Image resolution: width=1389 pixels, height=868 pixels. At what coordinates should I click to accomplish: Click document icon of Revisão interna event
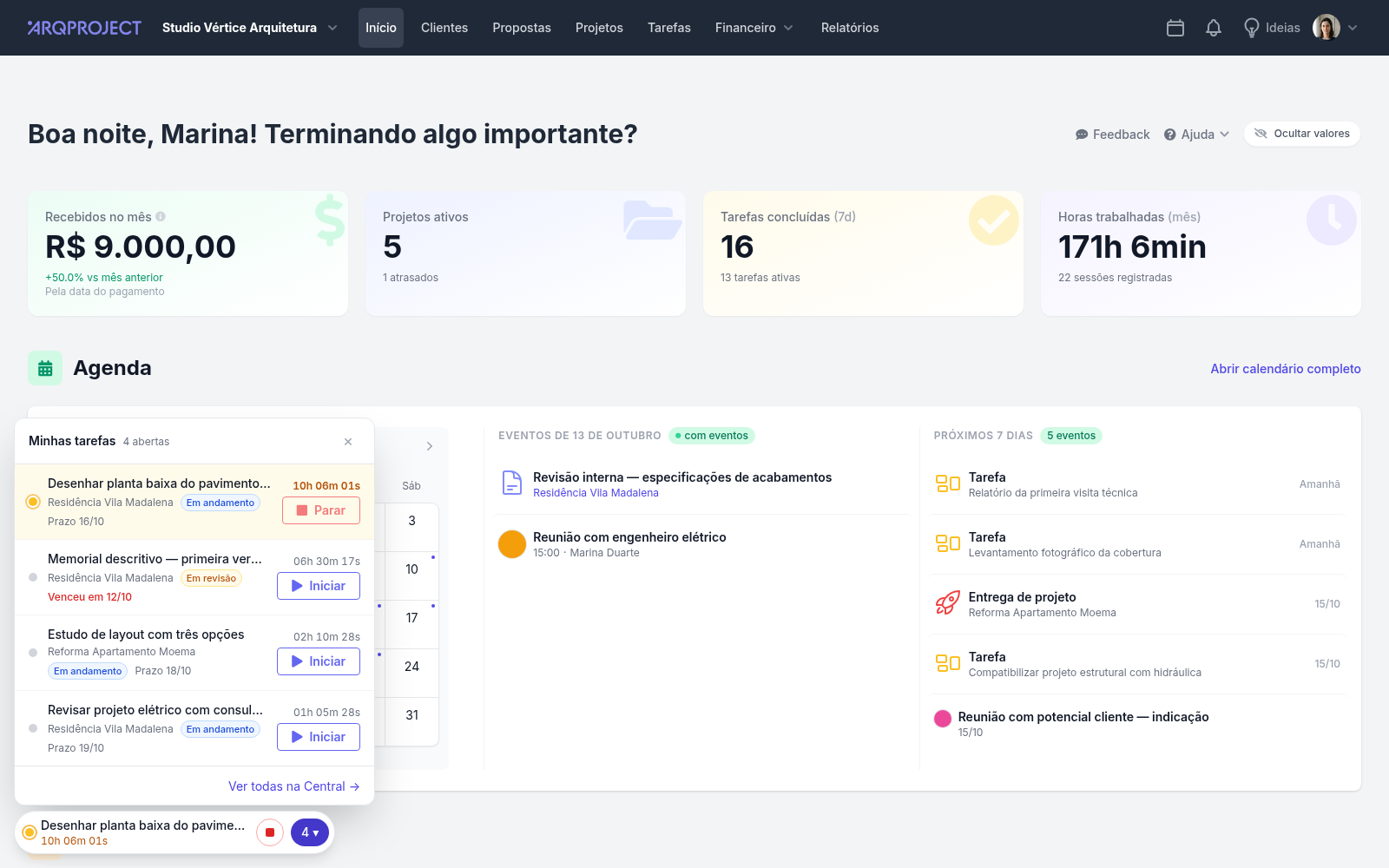pyautogui.click(x=512, y=483)
